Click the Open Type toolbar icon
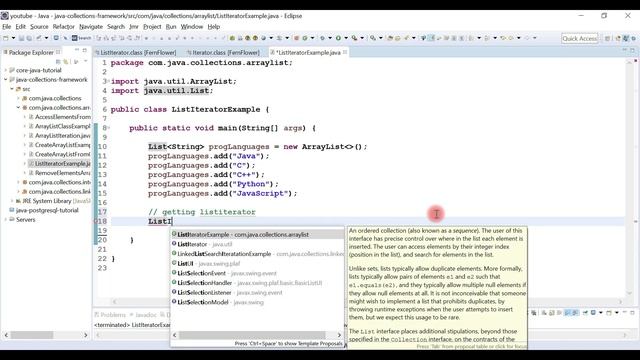Image resolution: width=640 pixels, height=360 pixels. pos(391,38)
